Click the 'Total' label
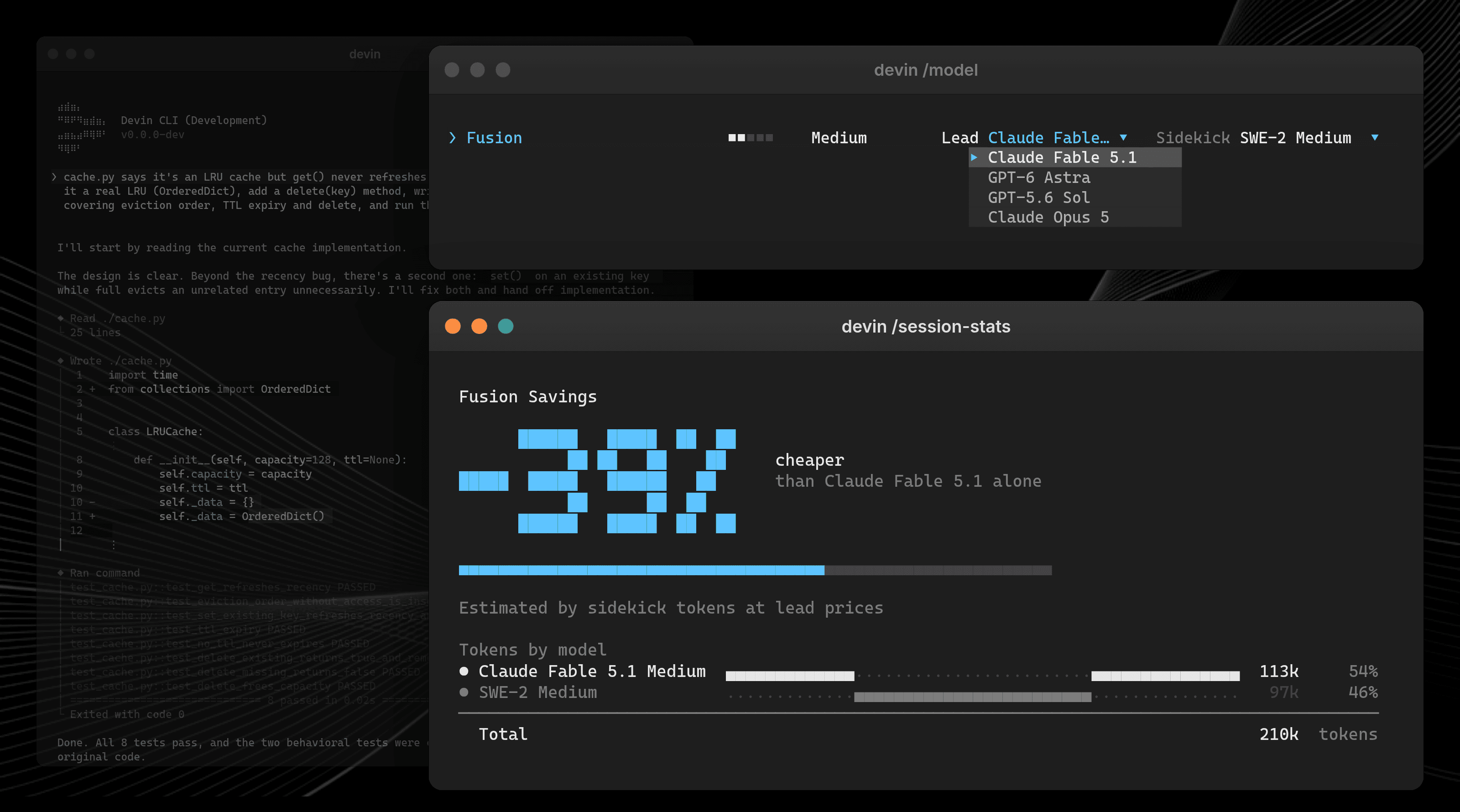Image resolution: width=1460 pixels, height=812 pixels. coord(503,734)
